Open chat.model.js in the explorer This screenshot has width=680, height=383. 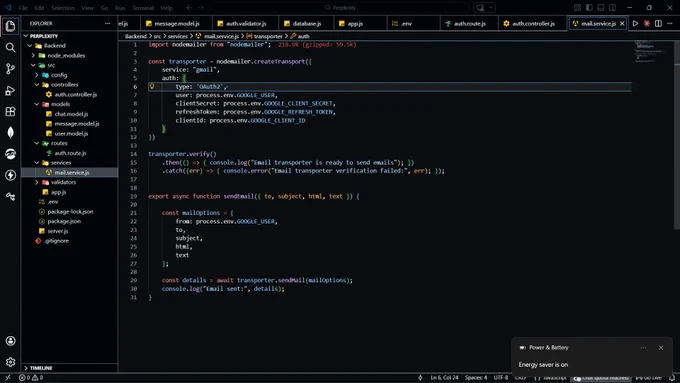[71, 114]
